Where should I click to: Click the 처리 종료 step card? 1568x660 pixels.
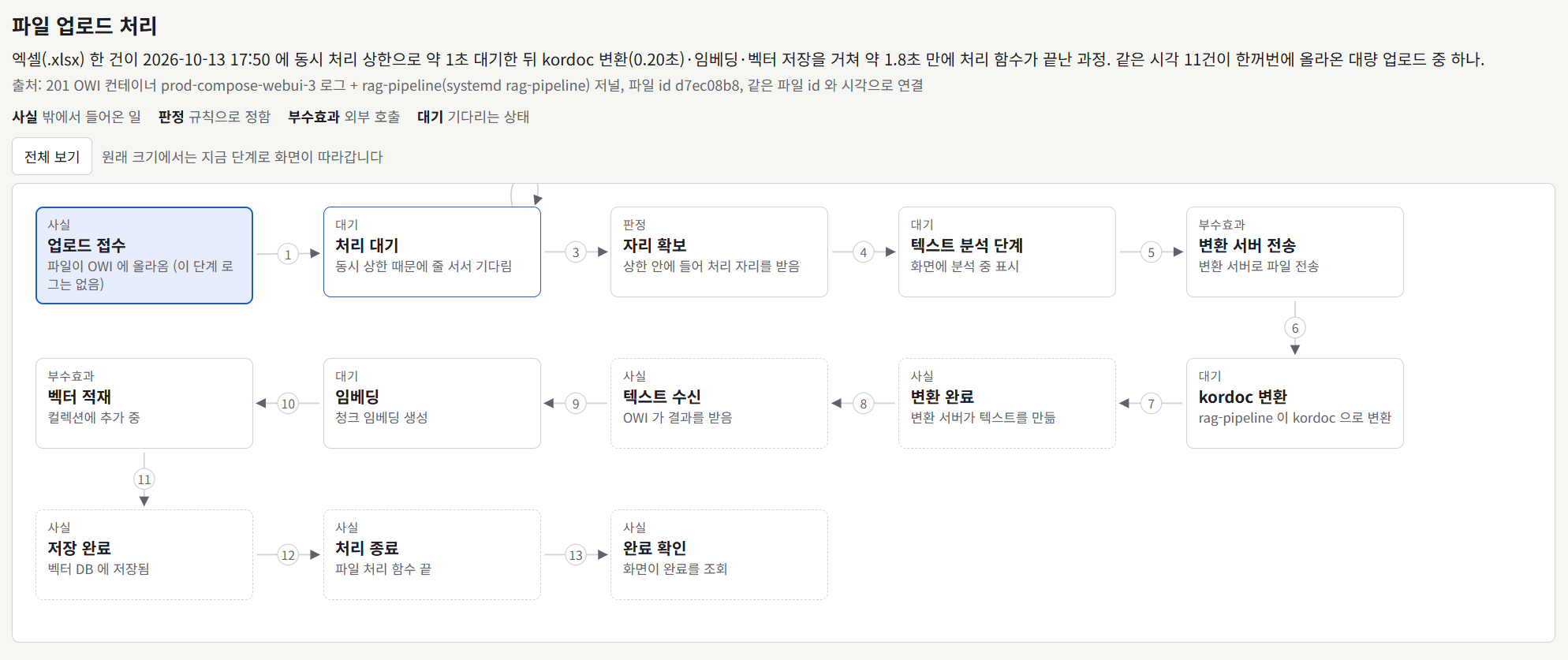tap(432, 554)
